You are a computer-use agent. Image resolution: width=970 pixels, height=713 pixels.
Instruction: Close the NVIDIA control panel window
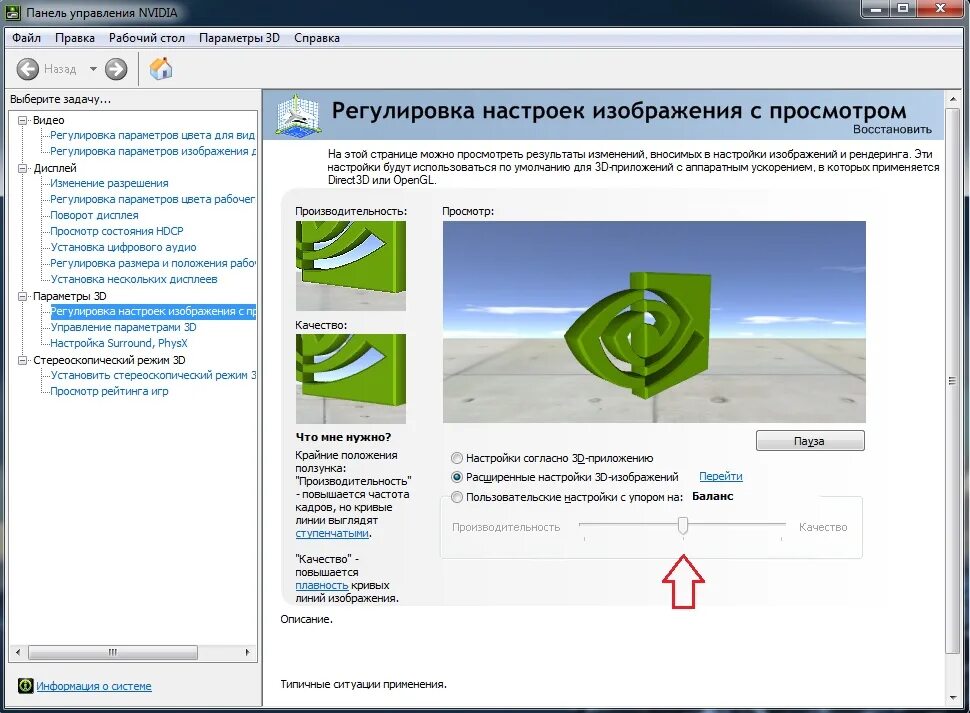tap(941, 8)
